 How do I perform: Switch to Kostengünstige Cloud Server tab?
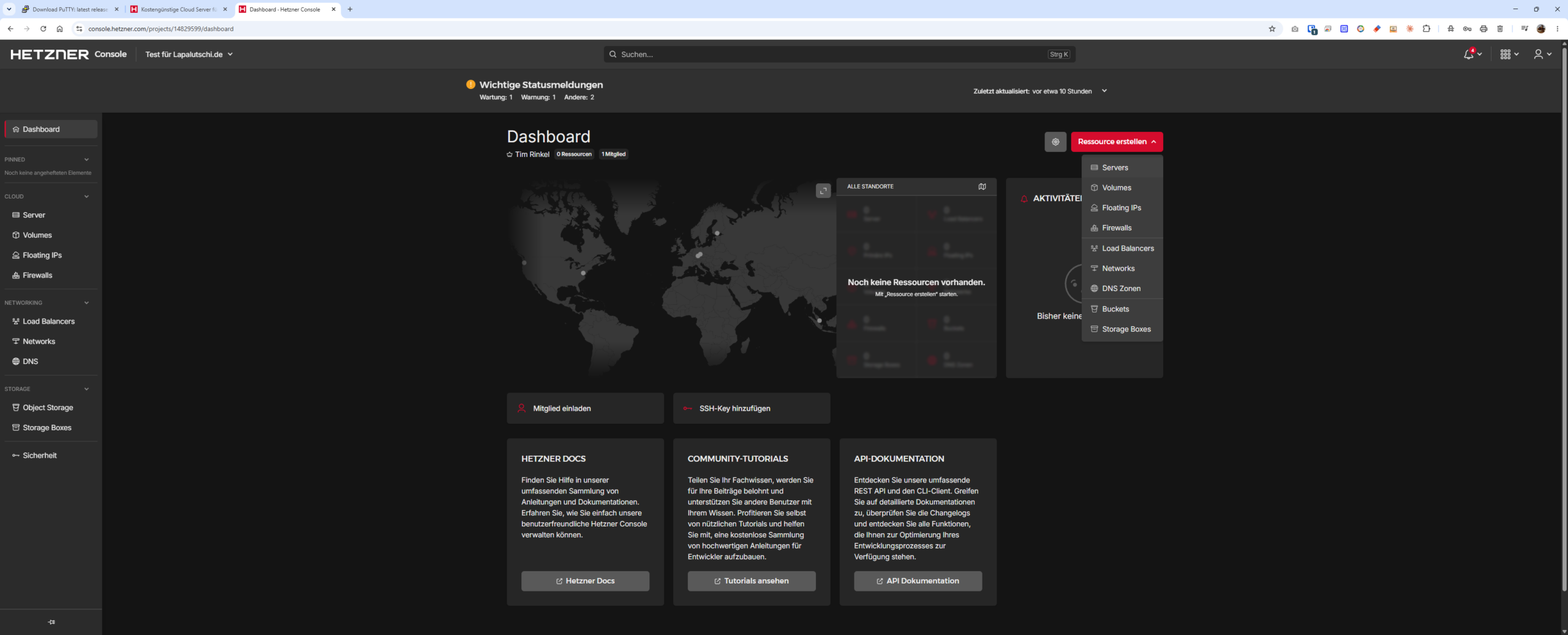click(178, 9)
